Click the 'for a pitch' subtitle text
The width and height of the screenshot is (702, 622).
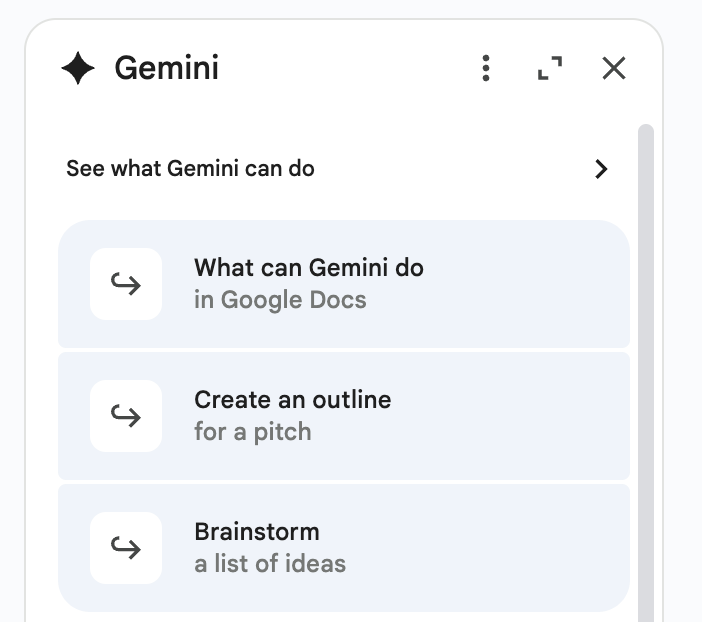[x=252, y=432]
